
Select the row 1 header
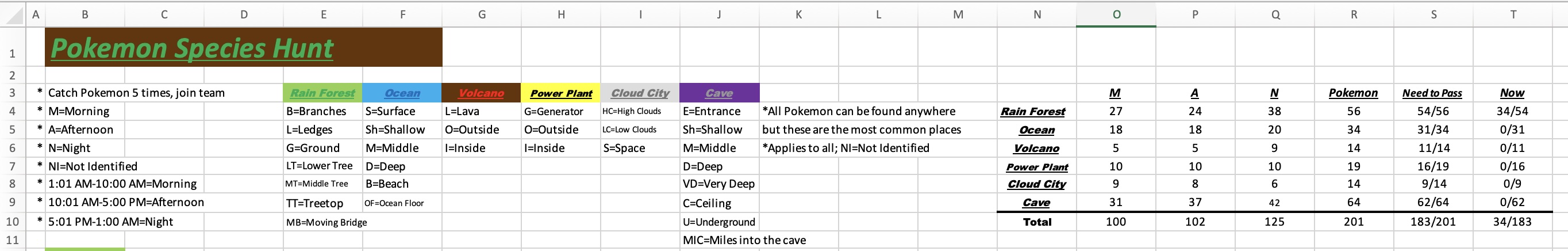coord(13,54)
